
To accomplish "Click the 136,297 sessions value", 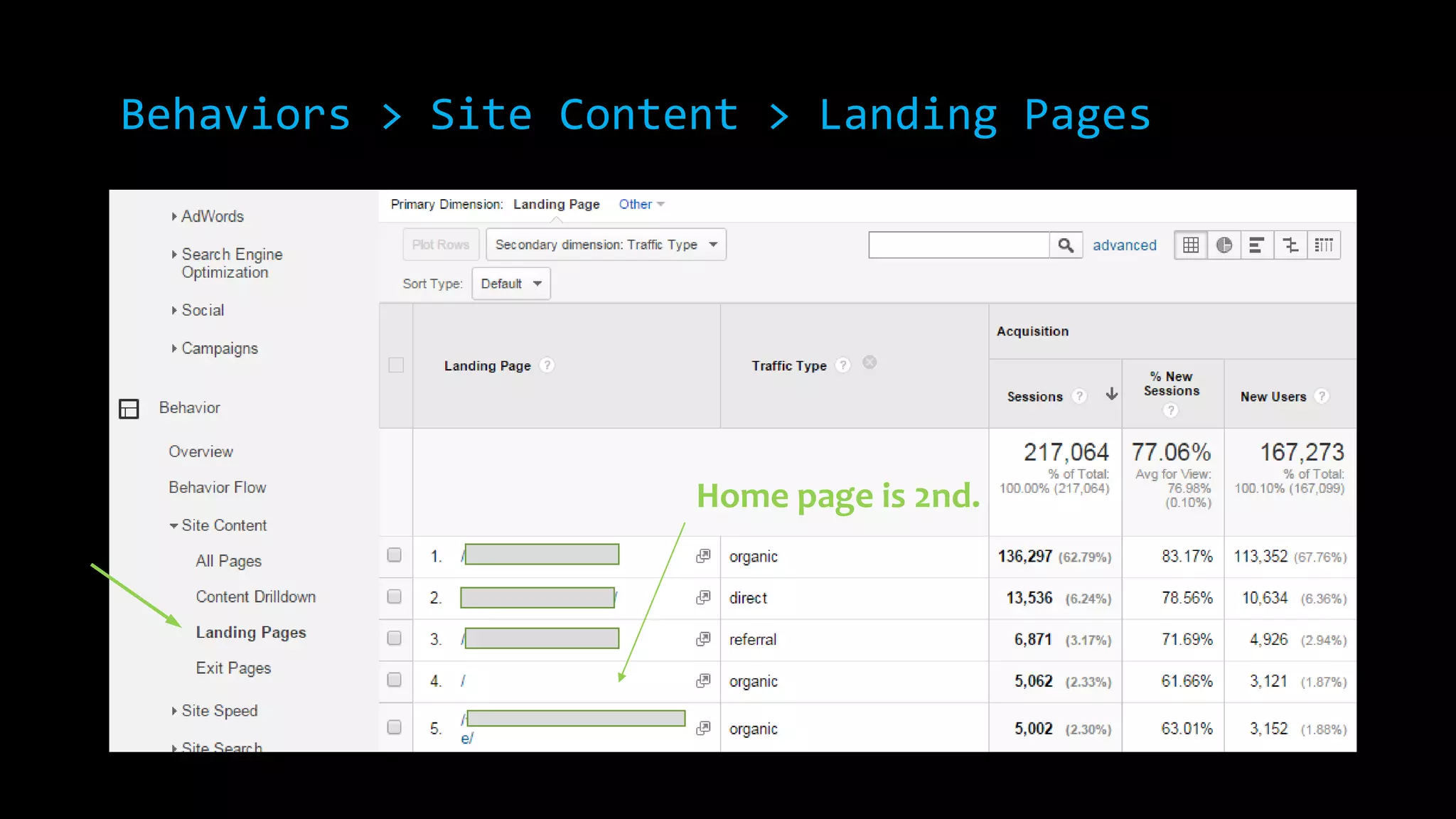I will click(1024, 556).
